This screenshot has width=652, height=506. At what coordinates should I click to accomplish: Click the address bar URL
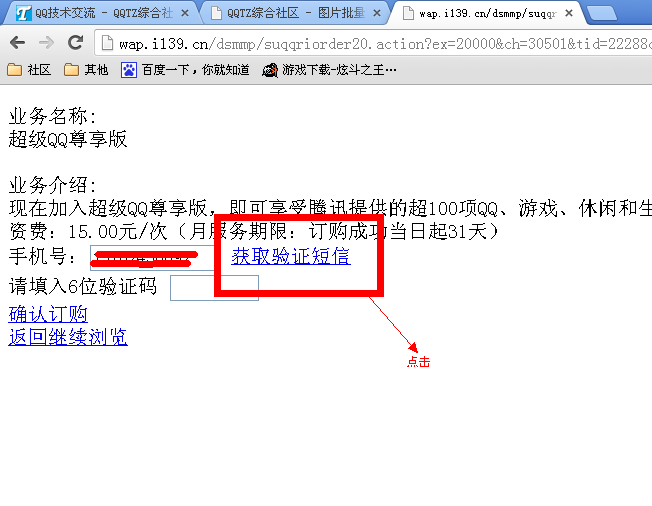385,43
